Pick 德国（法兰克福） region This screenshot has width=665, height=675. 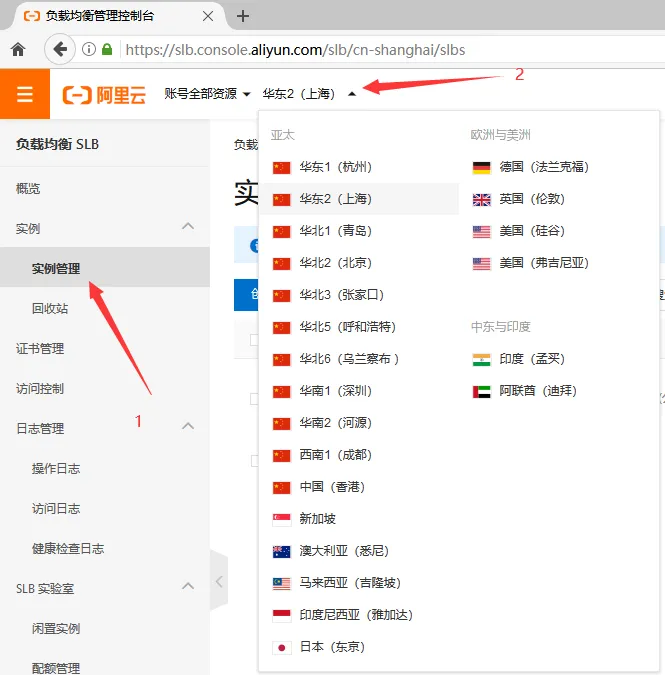559,167
